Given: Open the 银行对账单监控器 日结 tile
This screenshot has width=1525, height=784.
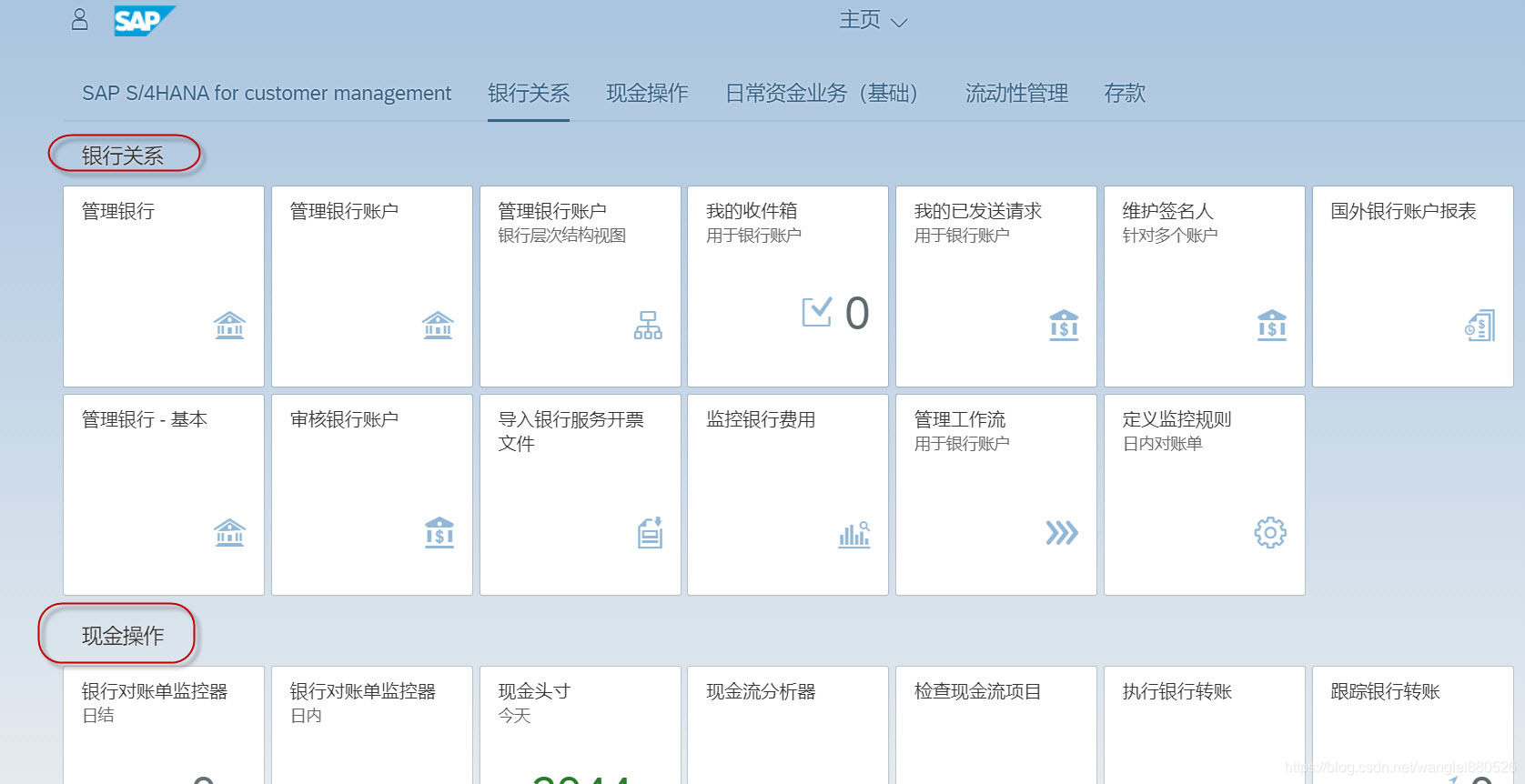Looking at the screenshot, I should [164, 725].
